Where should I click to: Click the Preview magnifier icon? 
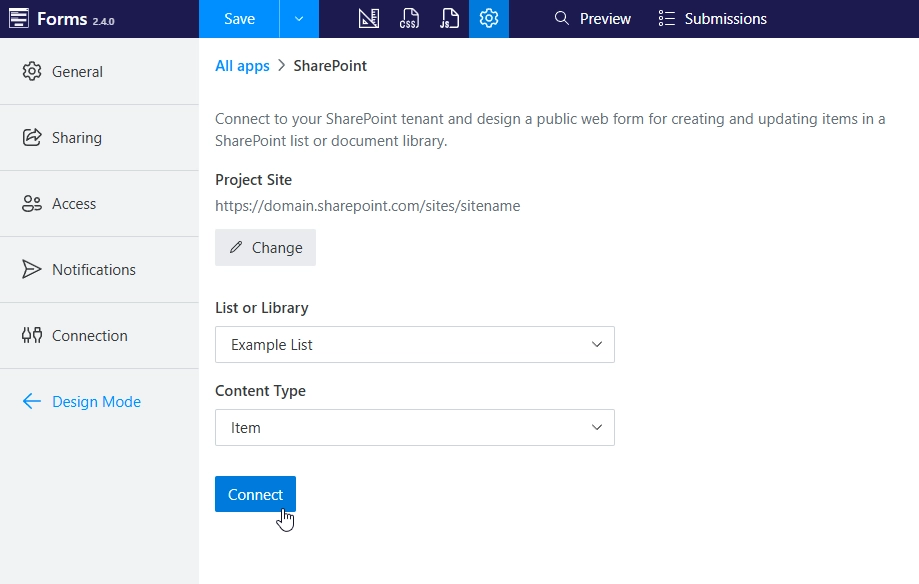tap(561, 18)
